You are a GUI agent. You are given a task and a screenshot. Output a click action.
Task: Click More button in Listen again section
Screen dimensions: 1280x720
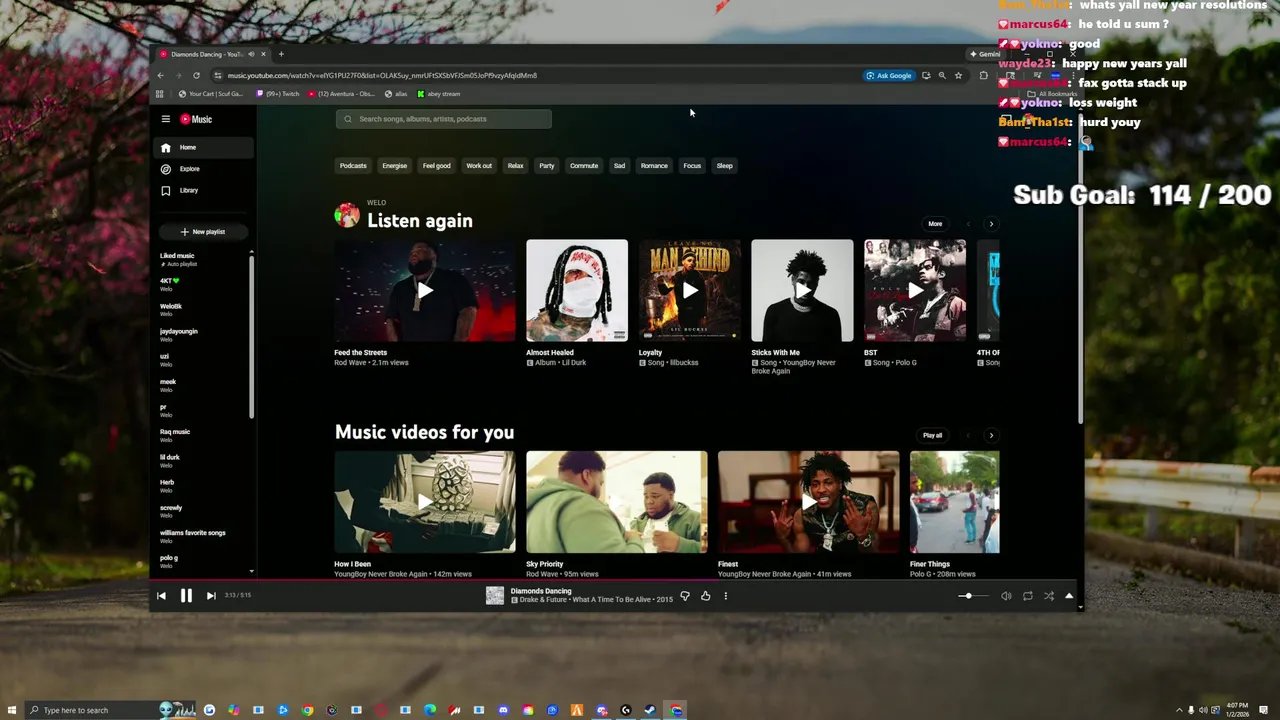click(x=935, y=224)
